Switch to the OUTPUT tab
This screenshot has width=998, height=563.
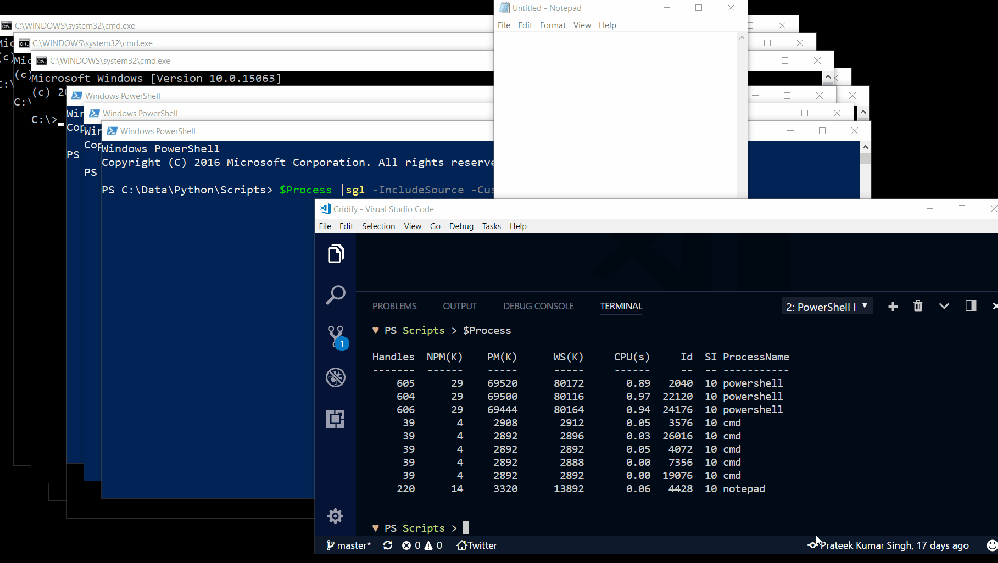point(460,306)
